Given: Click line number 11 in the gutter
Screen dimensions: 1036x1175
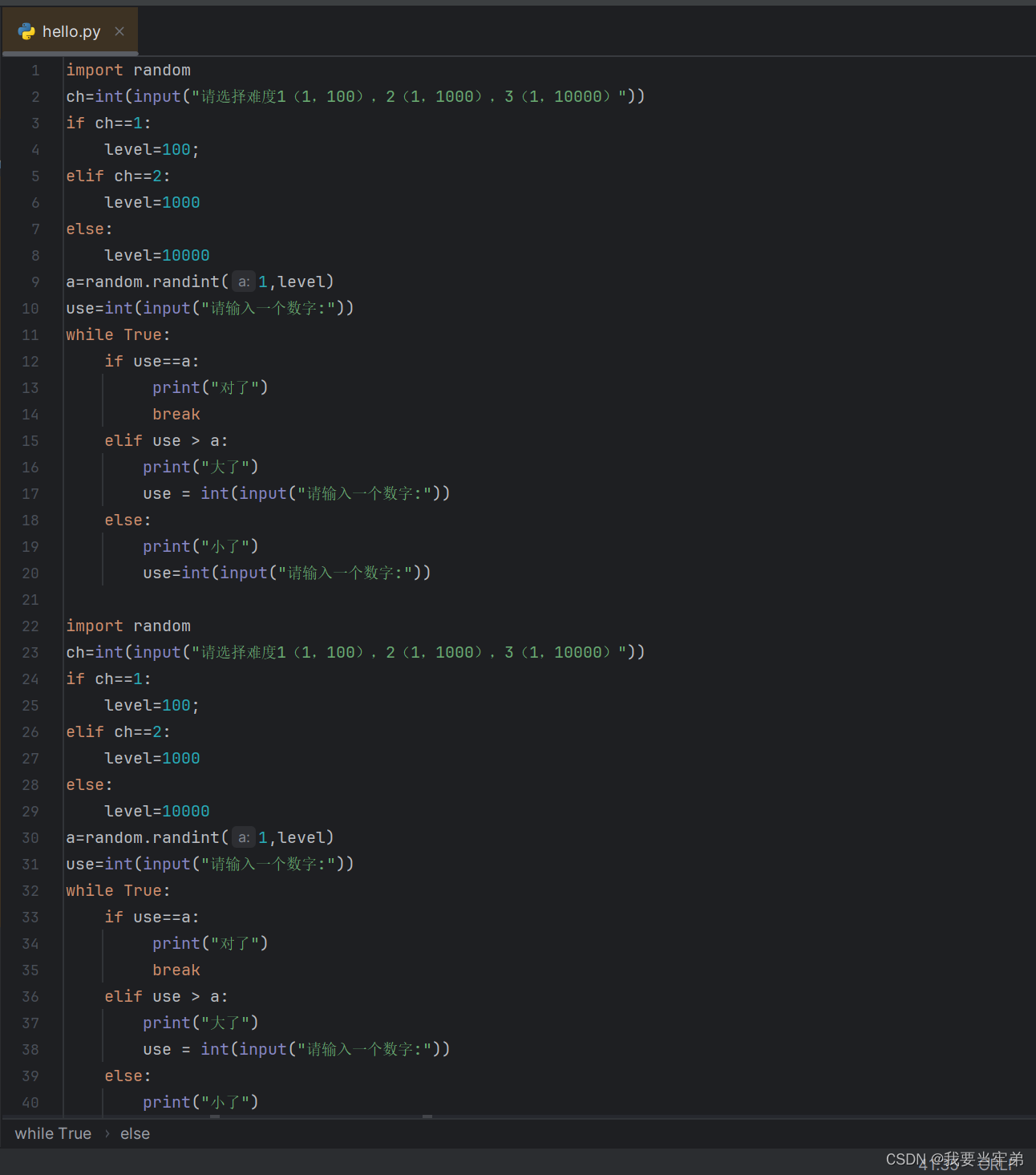Looking at the screenshot, I should click(30, 335).
